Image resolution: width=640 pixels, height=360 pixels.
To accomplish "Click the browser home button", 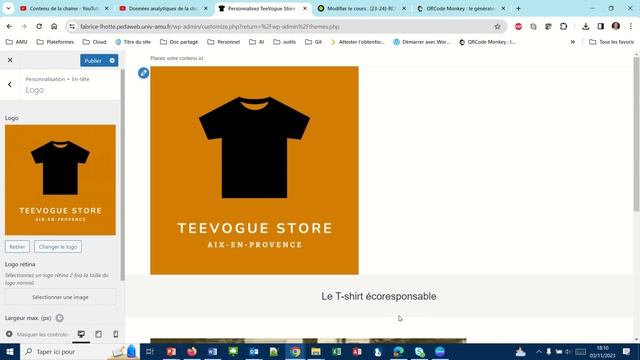I will pos(54,27).
